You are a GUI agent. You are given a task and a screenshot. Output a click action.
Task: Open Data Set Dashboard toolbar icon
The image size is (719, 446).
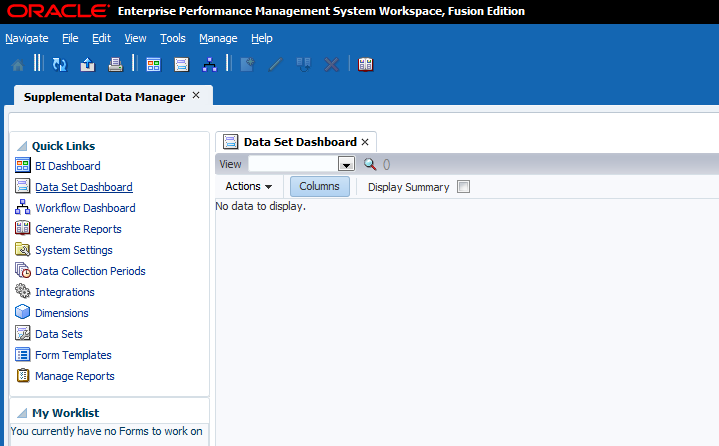click(182, 65)
